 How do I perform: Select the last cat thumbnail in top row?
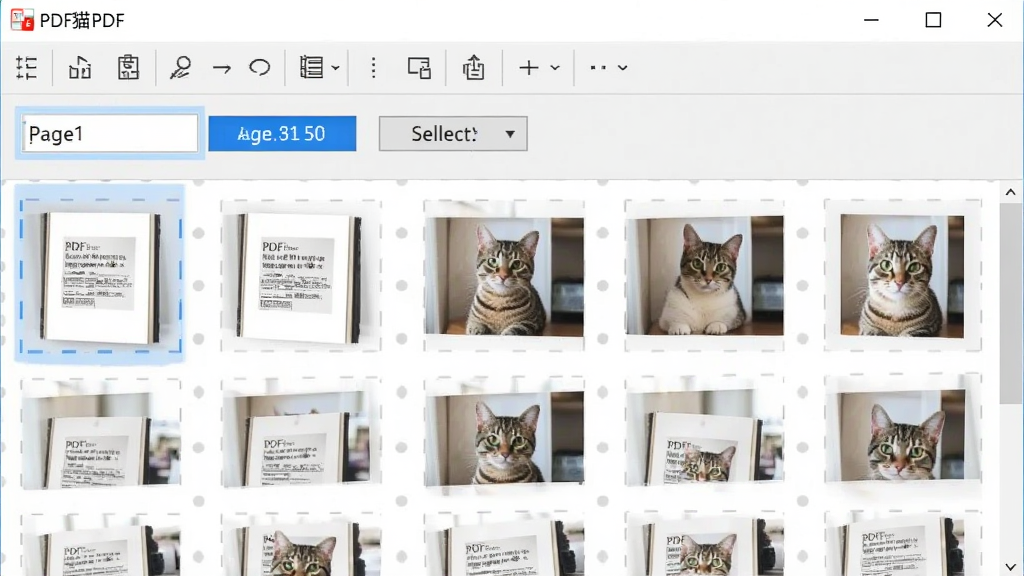coord(903,276)
